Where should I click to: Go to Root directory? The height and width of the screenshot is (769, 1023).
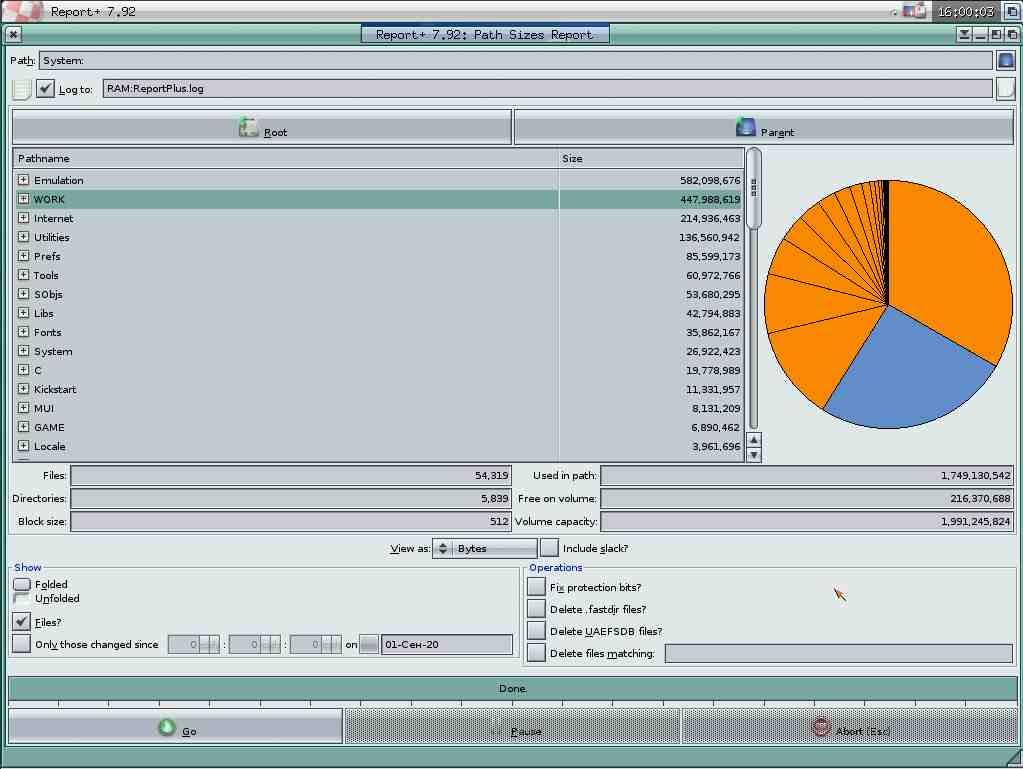pos(262,129)
